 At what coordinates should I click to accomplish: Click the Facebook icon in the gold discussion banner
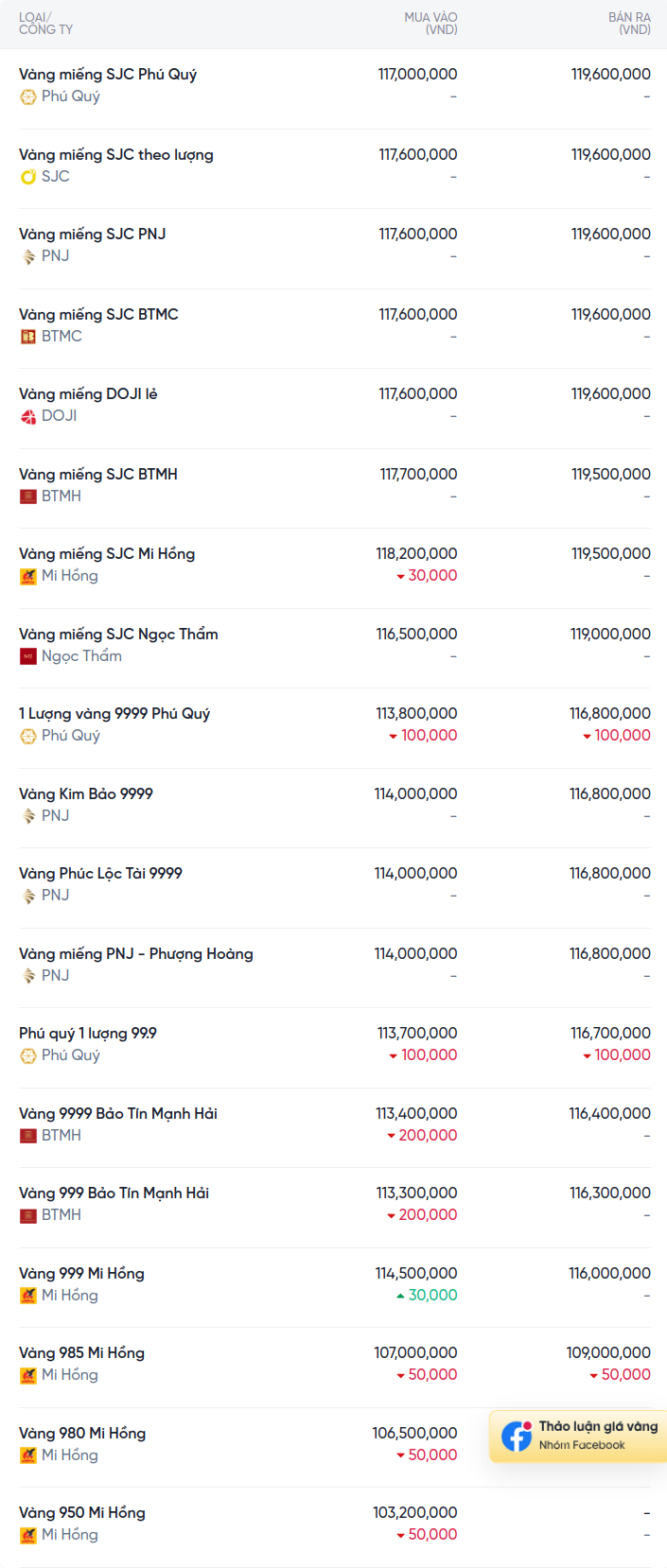pyautogui.click(x=517, y=1436)
